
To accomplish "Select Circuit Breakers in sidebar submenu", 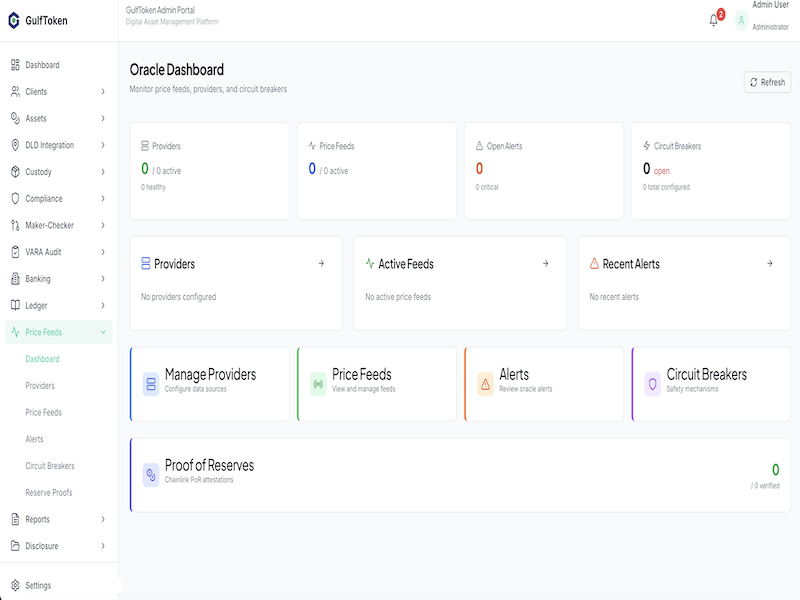I will click(50, 466).
